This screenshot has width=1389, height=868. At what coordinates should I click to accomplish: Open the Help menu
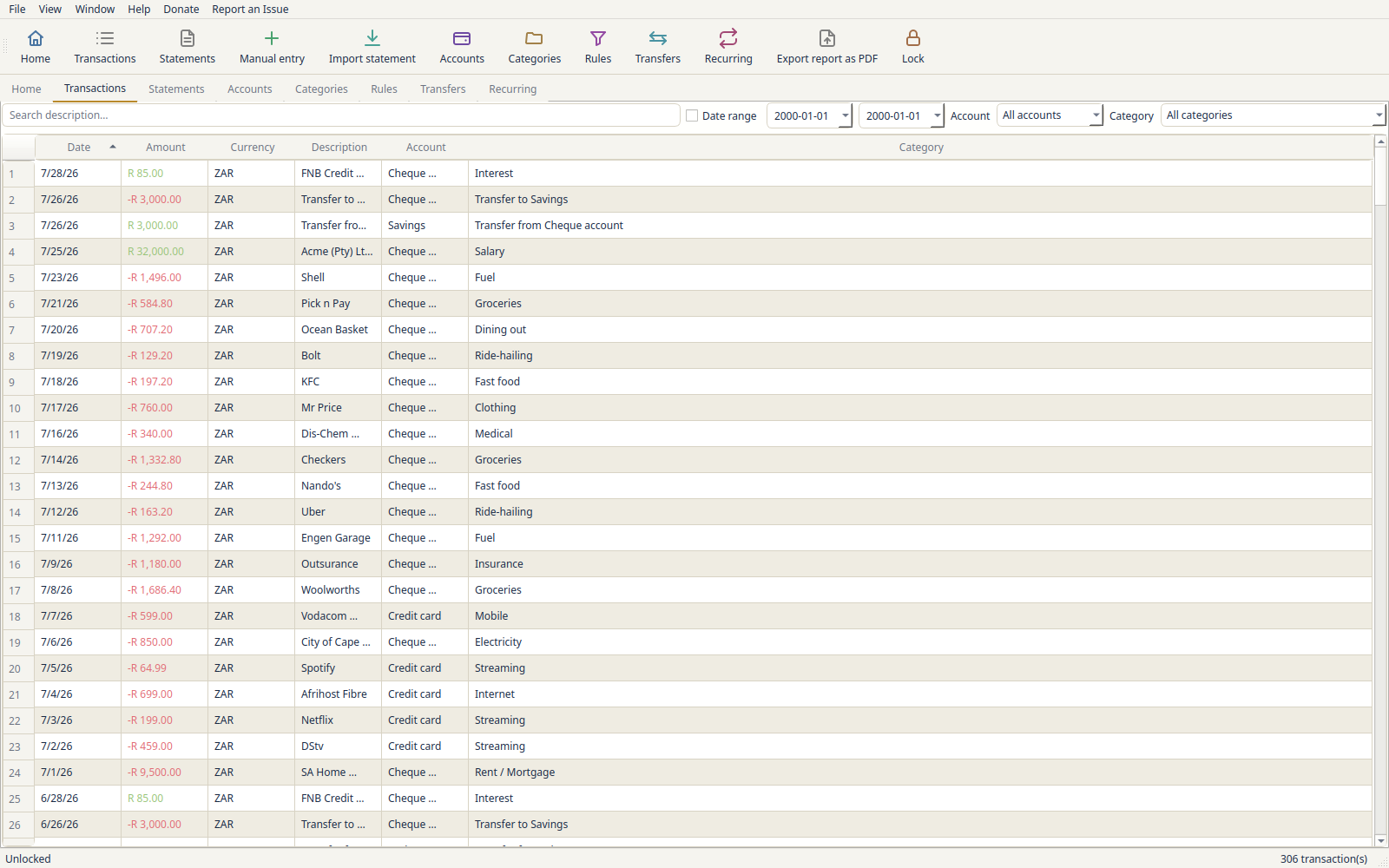(139, 10)
